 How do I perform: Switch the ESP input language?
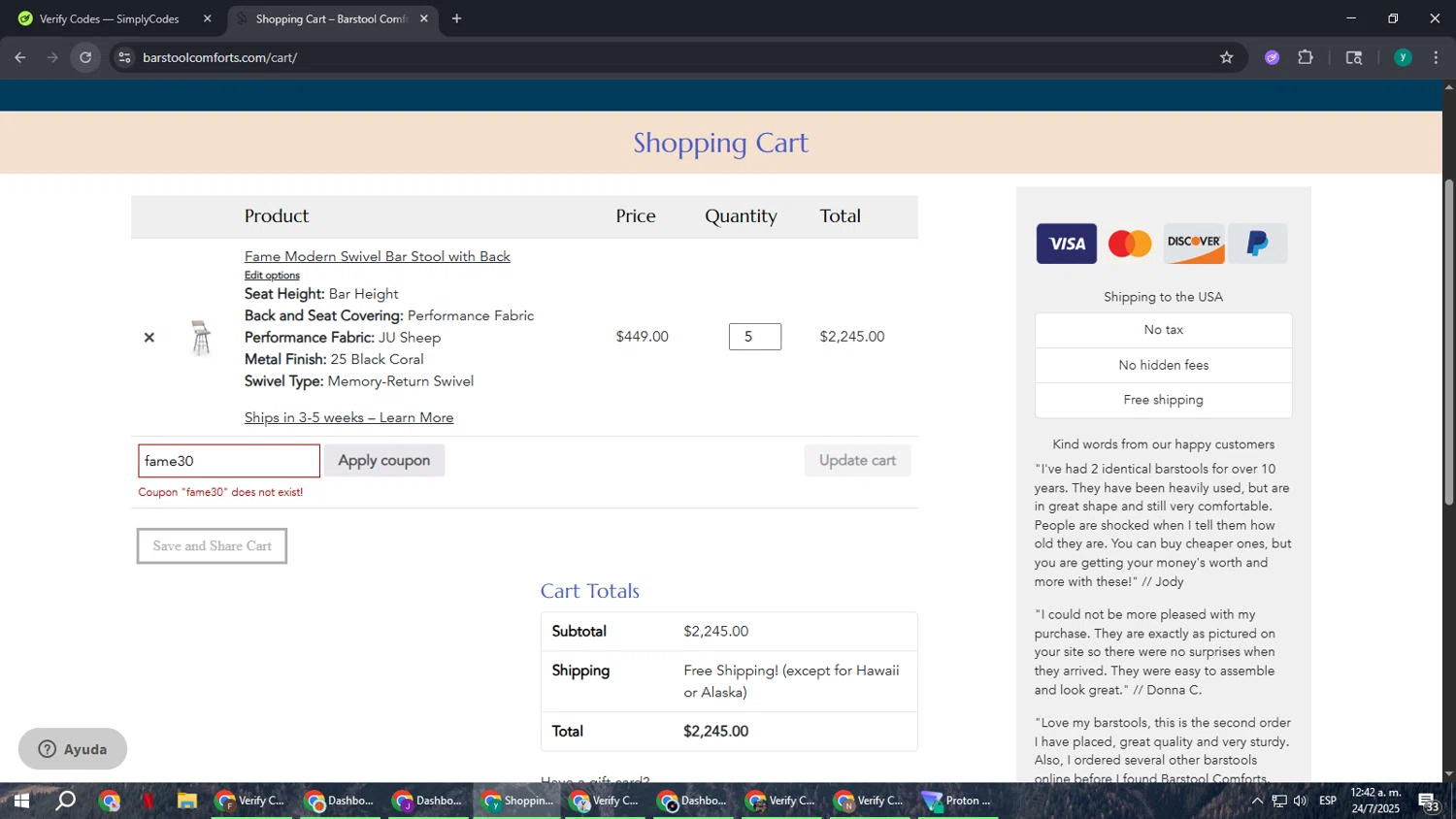click(x=1328, y=802)
